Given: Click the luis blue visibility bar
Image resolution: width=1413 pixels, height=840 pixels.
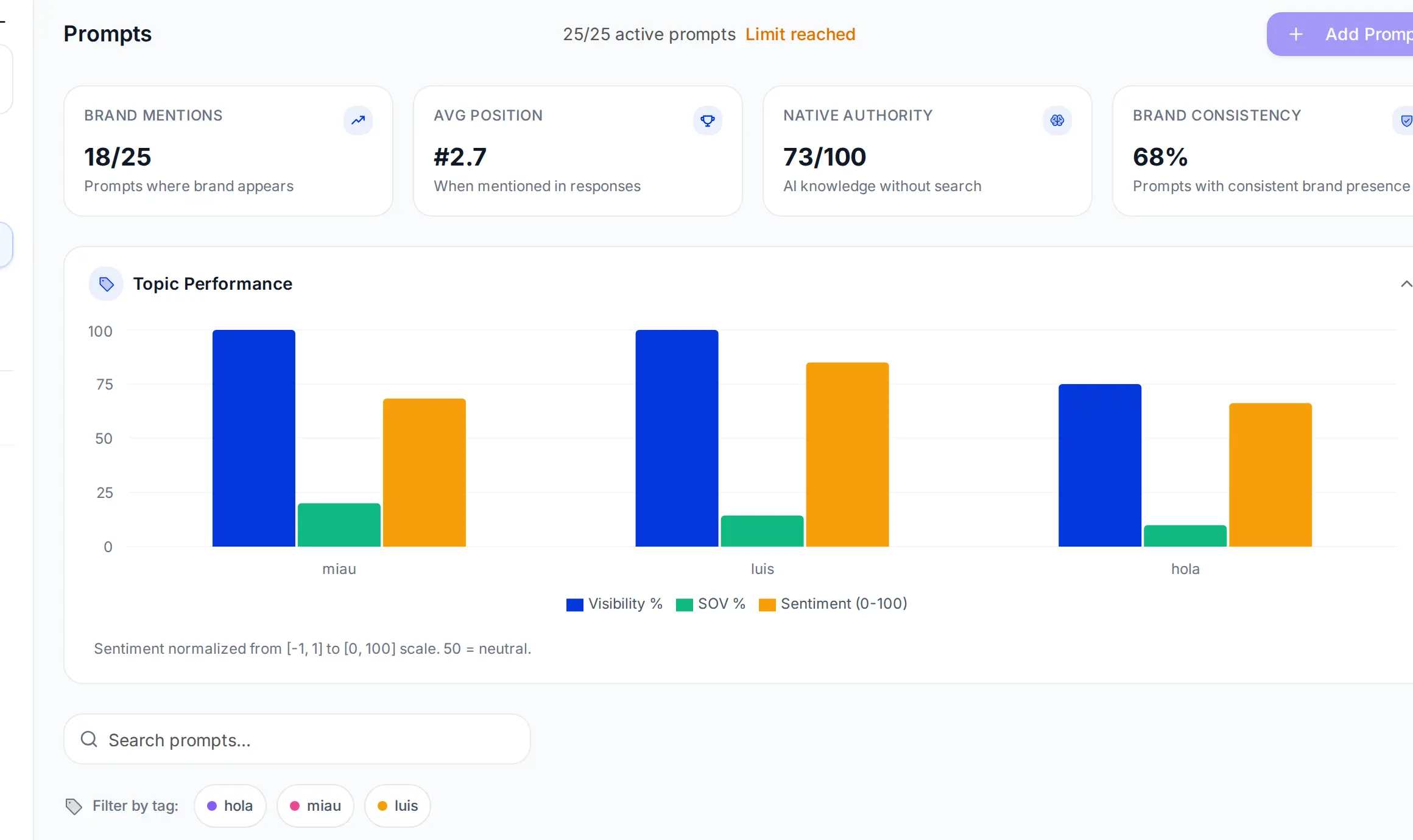Looking at the screenshot, I should coord(677,438).
